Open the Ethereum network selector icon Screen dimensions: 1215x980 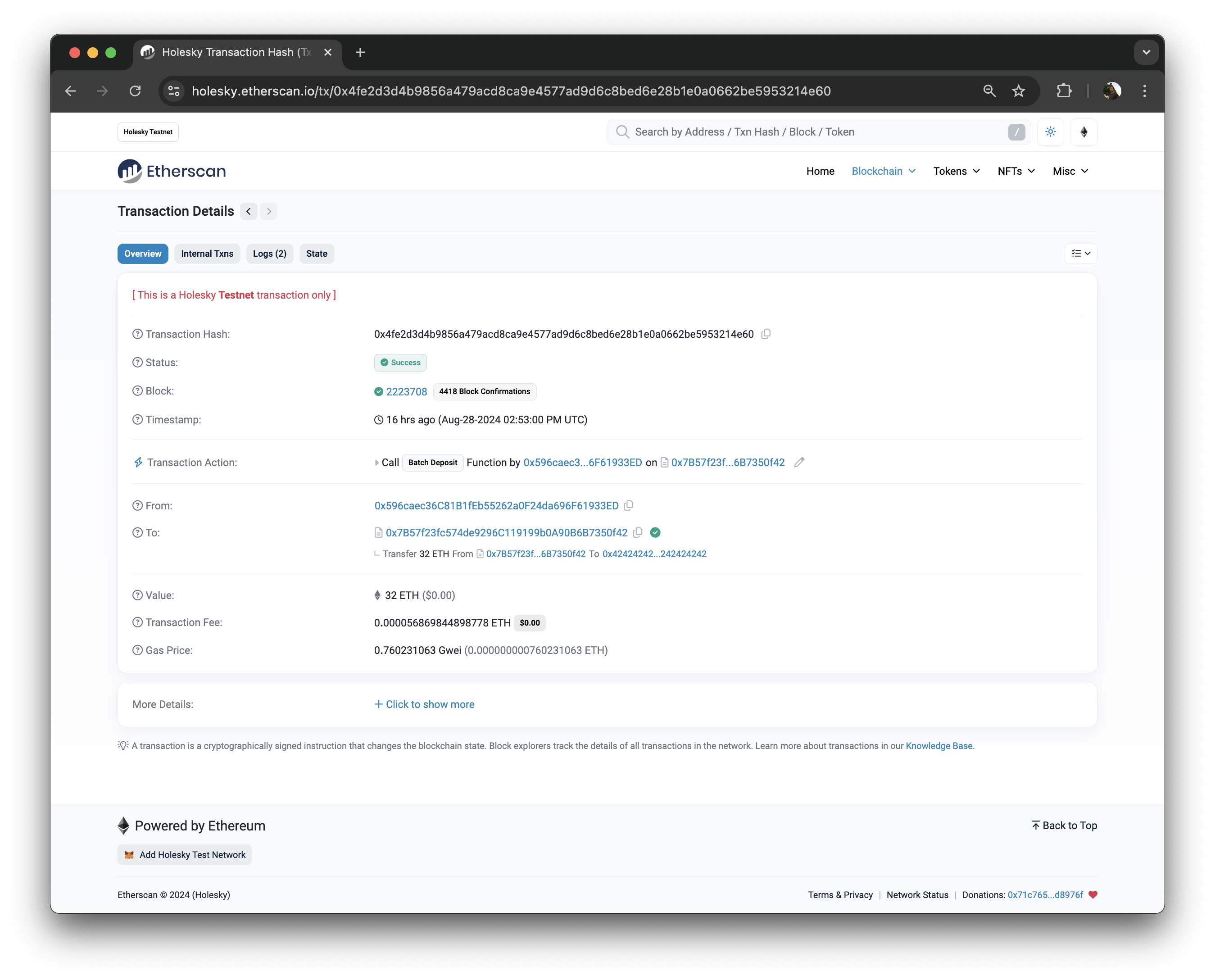pos(1084,132)
